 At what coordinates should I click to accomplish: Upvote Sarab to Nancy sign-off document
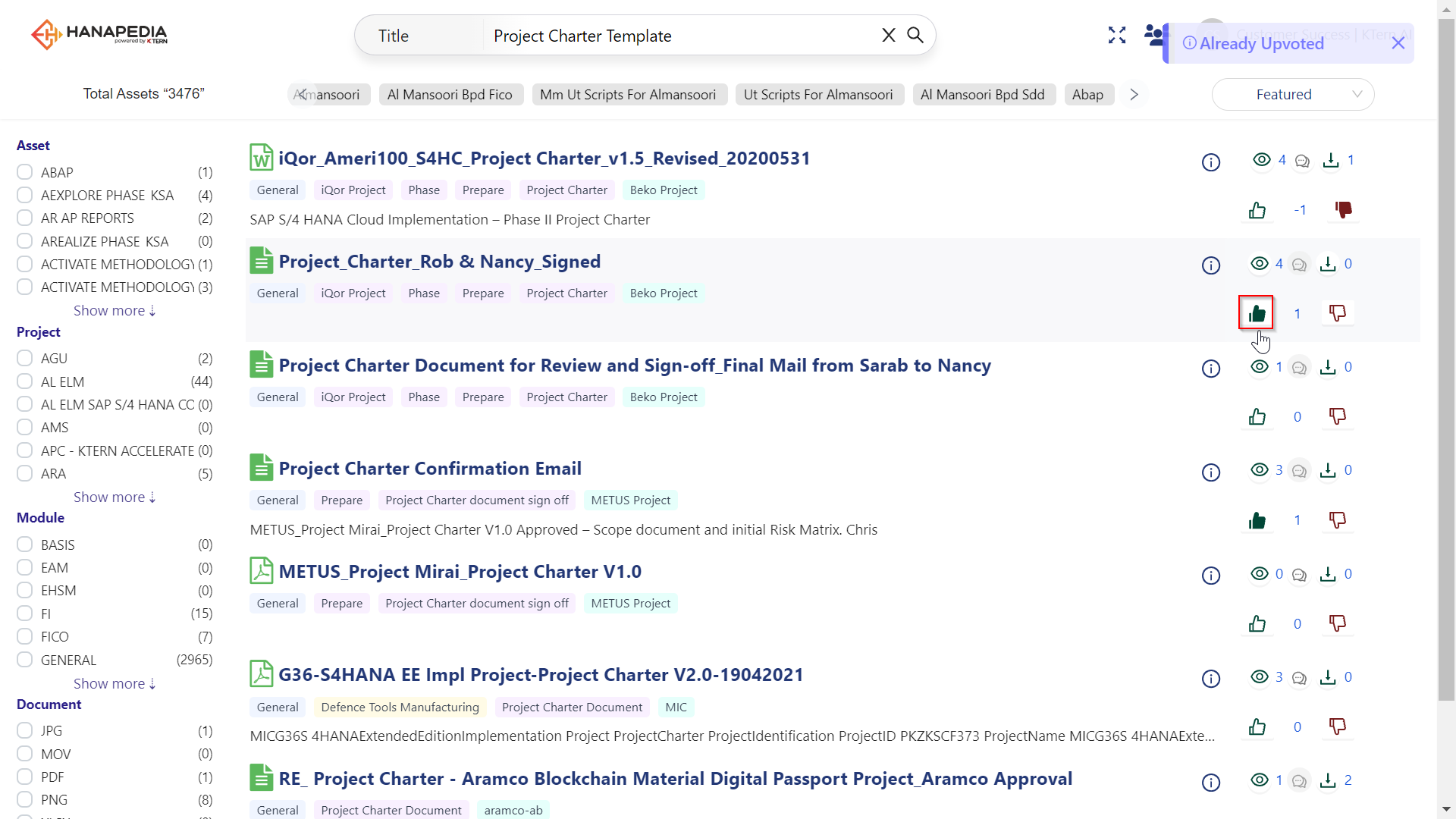[1257, 417]
